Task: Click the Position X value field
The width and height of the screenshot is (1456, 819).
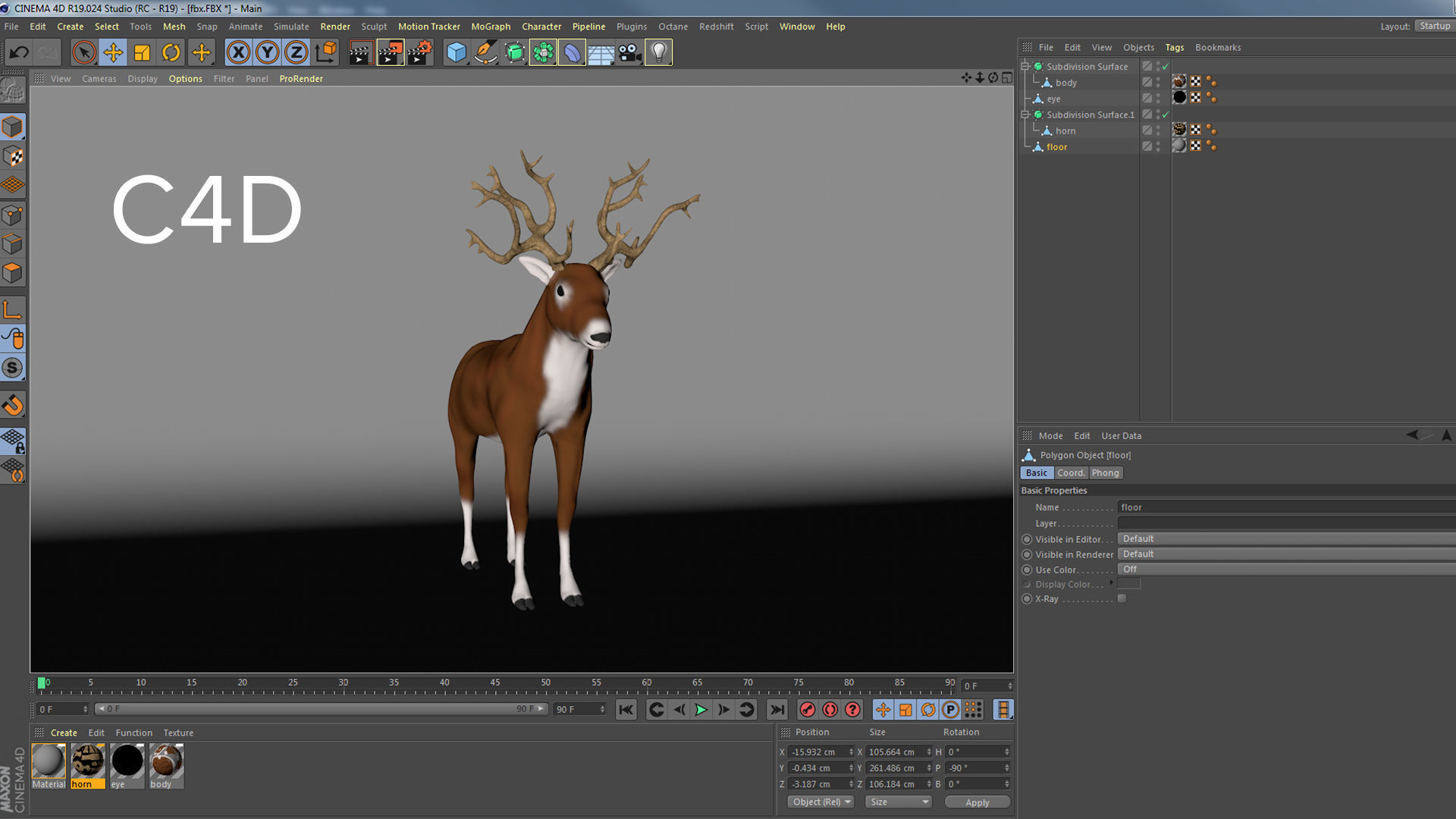Action: point(820,752)
